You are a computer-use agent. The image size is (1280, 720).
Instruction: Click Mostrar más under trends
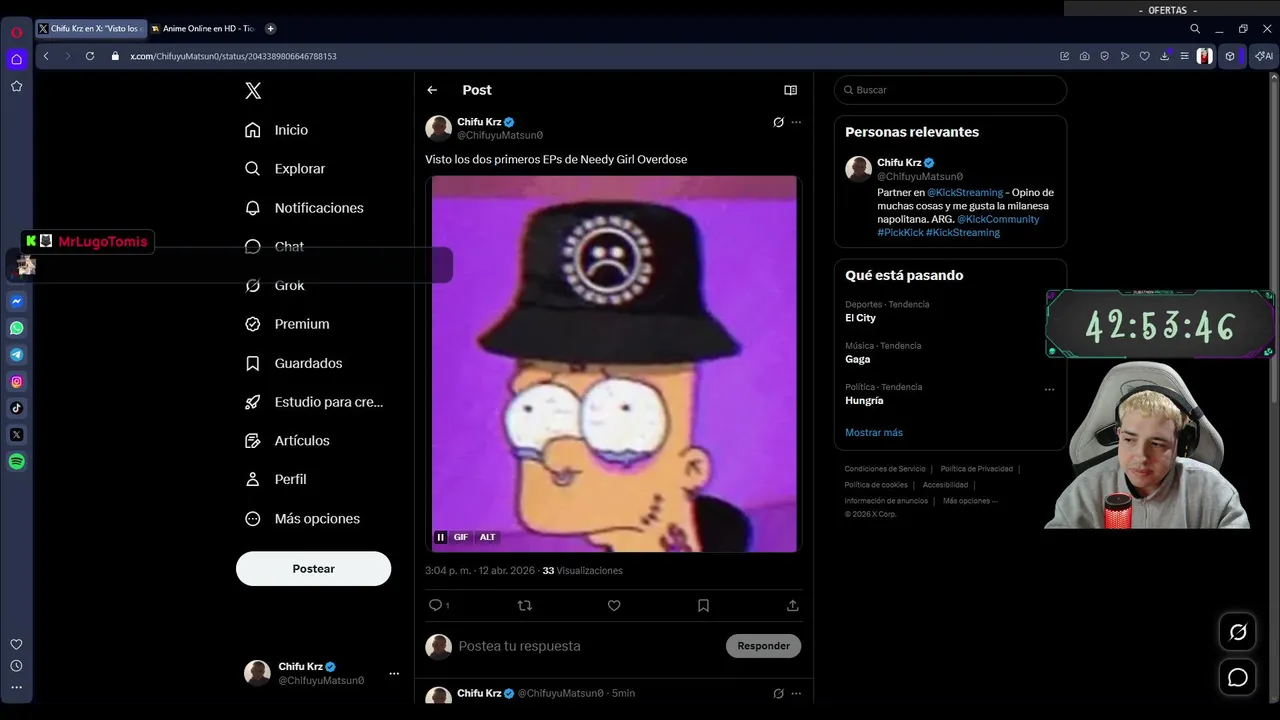coord(874,432)
